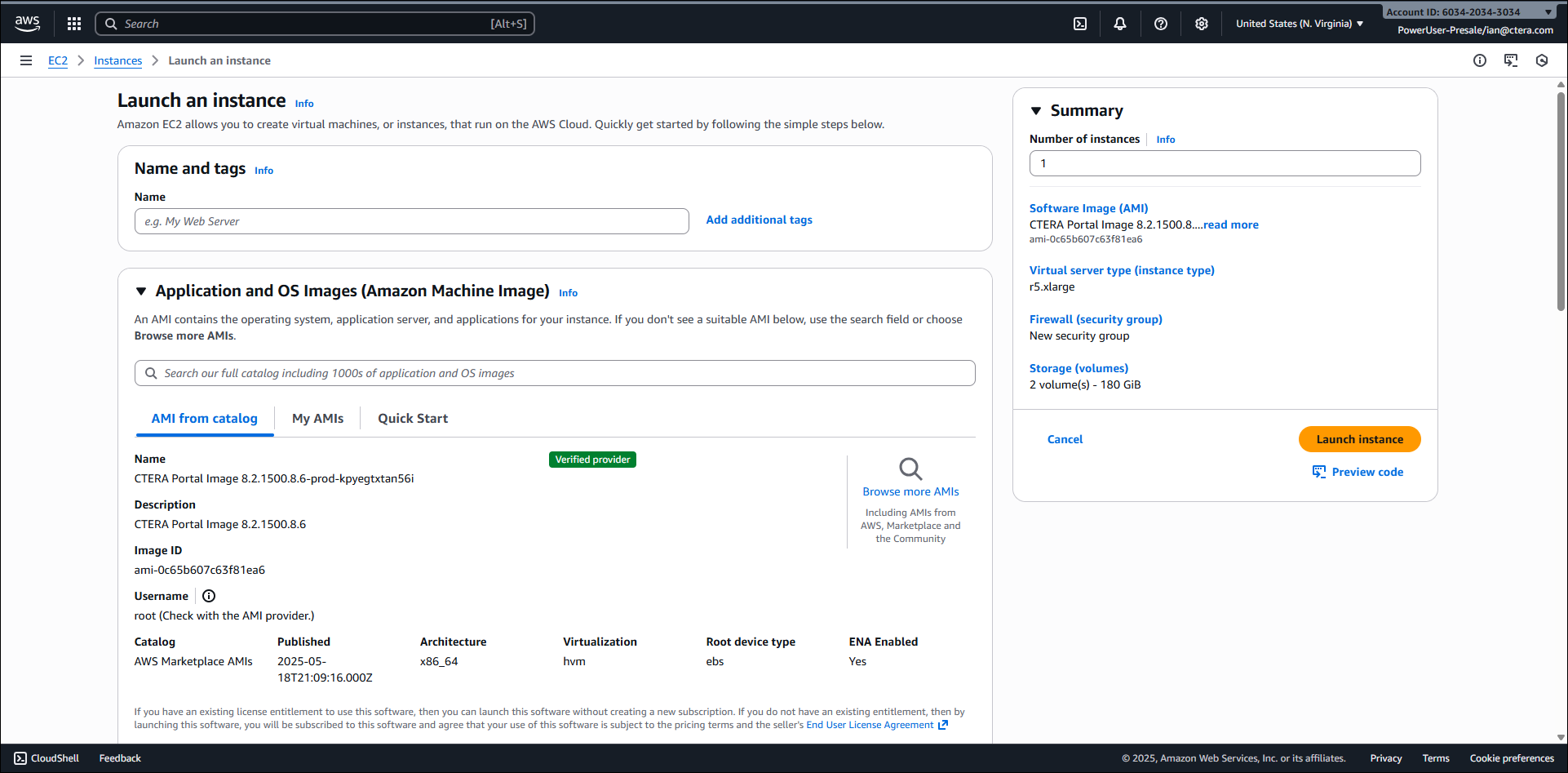Open the support help menu icon
1568x773 pixels.
pyautogui.click(x=1161, y=24)
